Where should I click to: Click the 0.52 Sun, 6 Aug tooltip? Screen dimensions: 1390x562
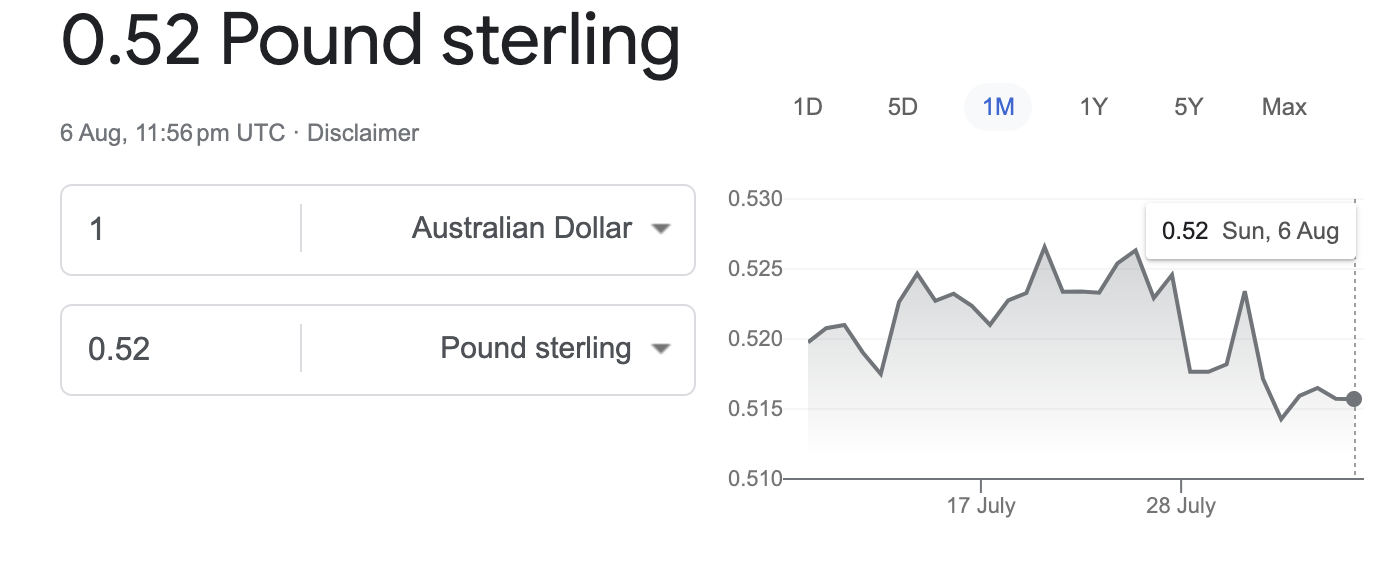pos(1250,232)
